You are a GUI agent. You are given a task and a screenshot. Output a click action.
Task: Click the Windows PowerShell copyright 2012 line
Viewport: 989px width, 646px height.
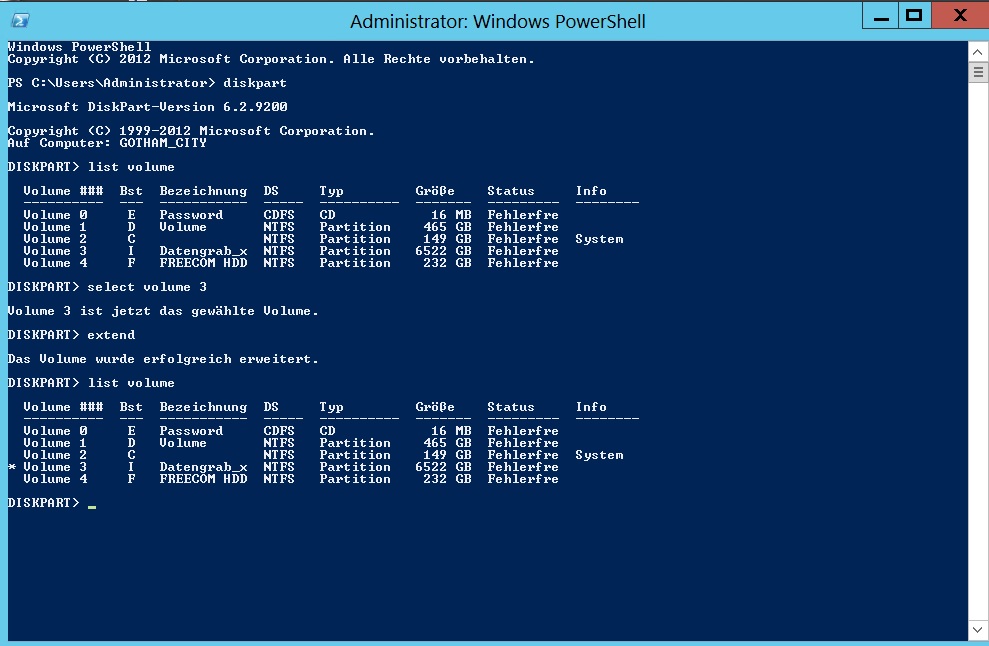pyautogui.click(x=271, y=59)
